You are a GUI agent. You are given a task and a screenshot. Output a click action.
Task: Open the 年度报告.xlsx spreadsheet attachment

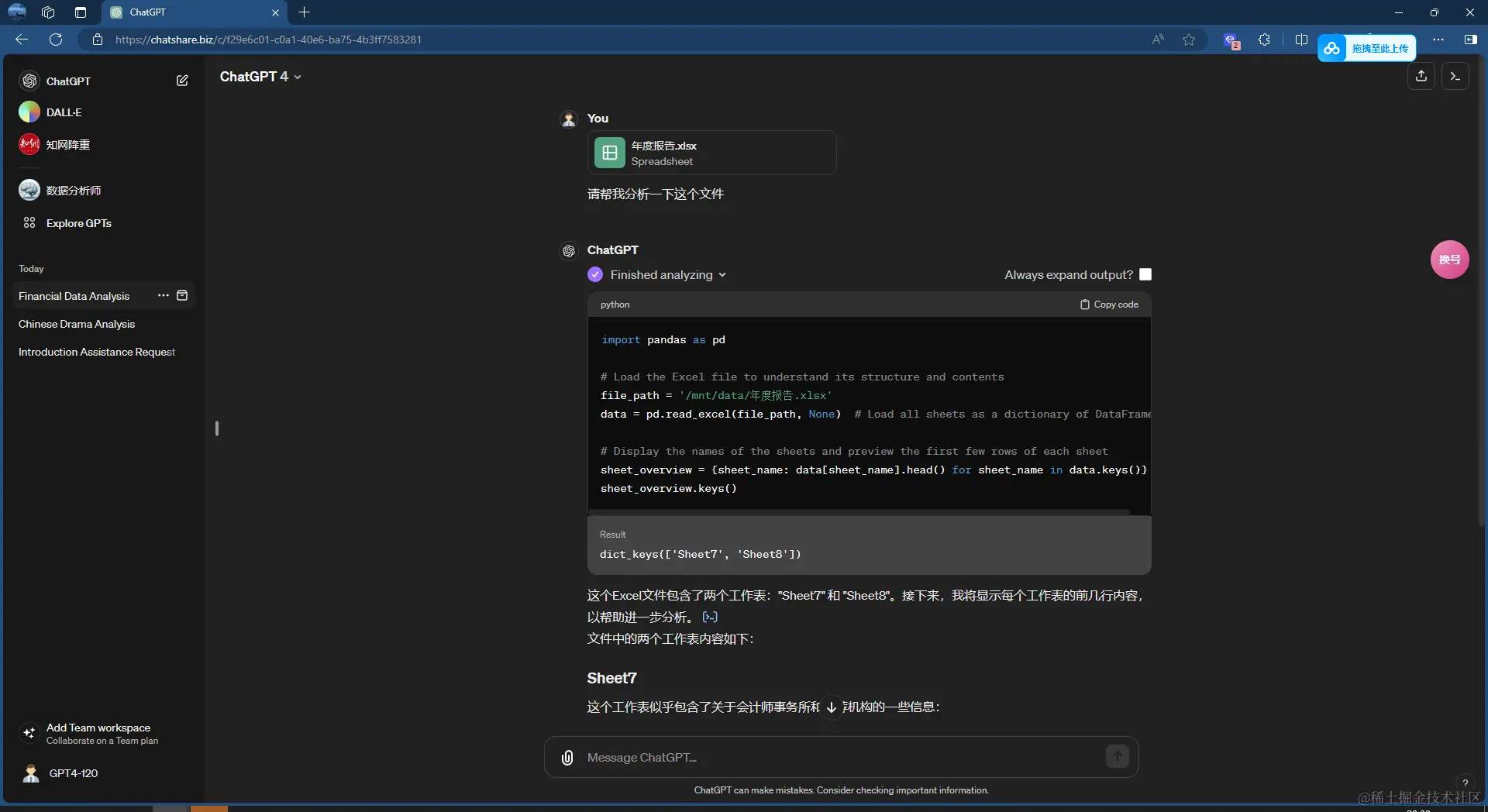[x=711, y=153]
